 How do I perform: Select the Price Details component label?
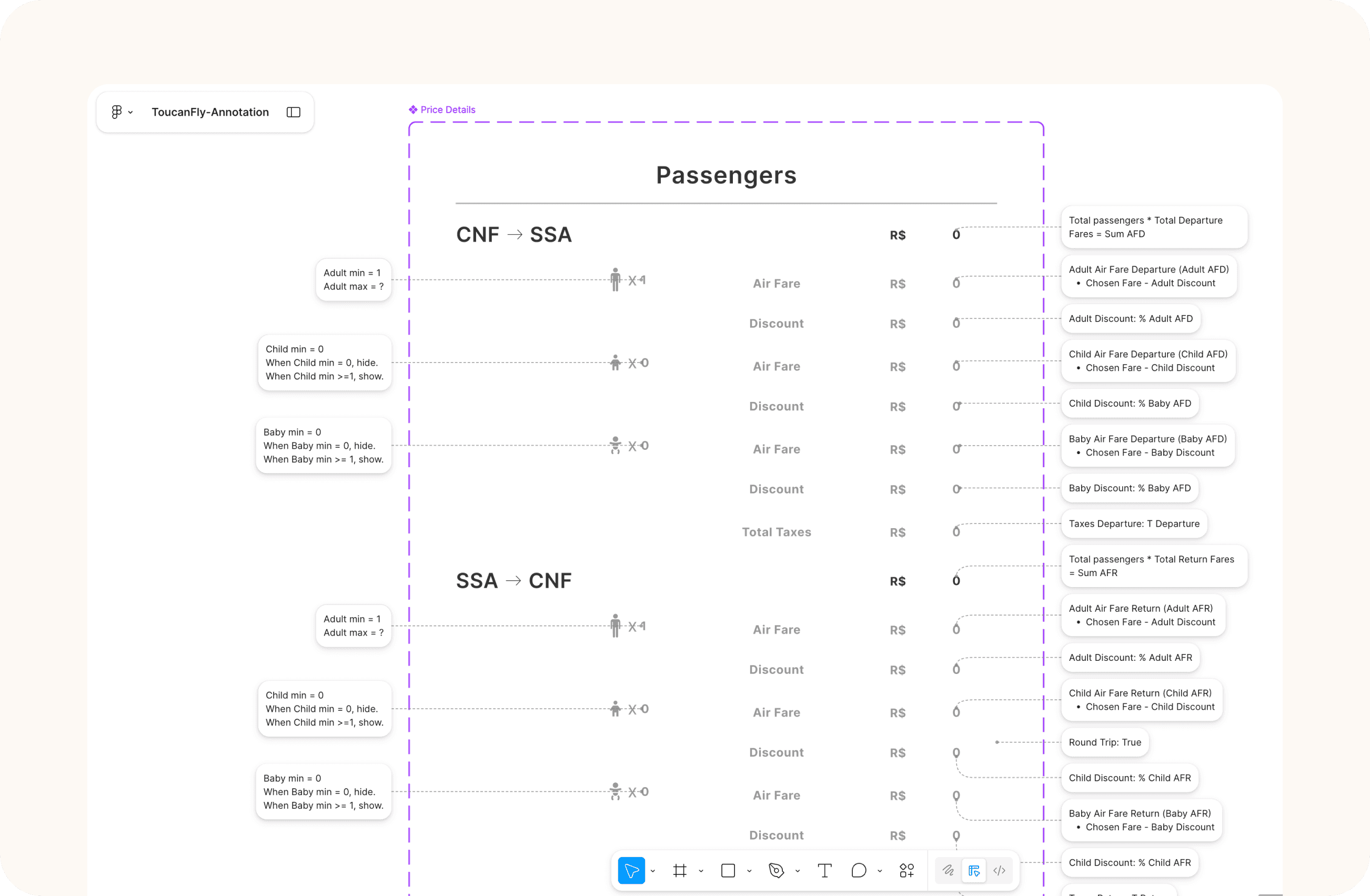pos(447,110)
